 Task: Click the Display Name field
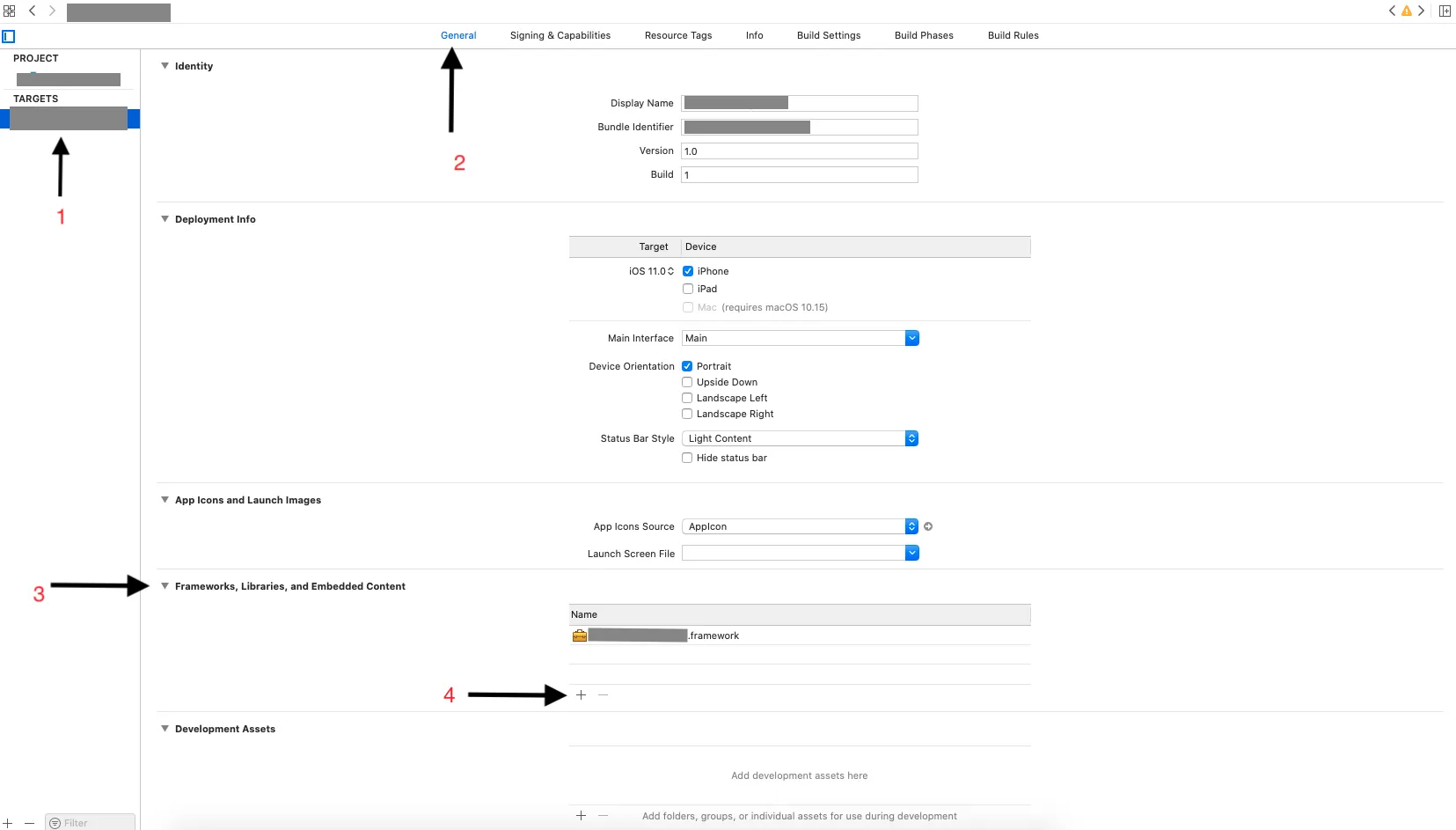800,103
